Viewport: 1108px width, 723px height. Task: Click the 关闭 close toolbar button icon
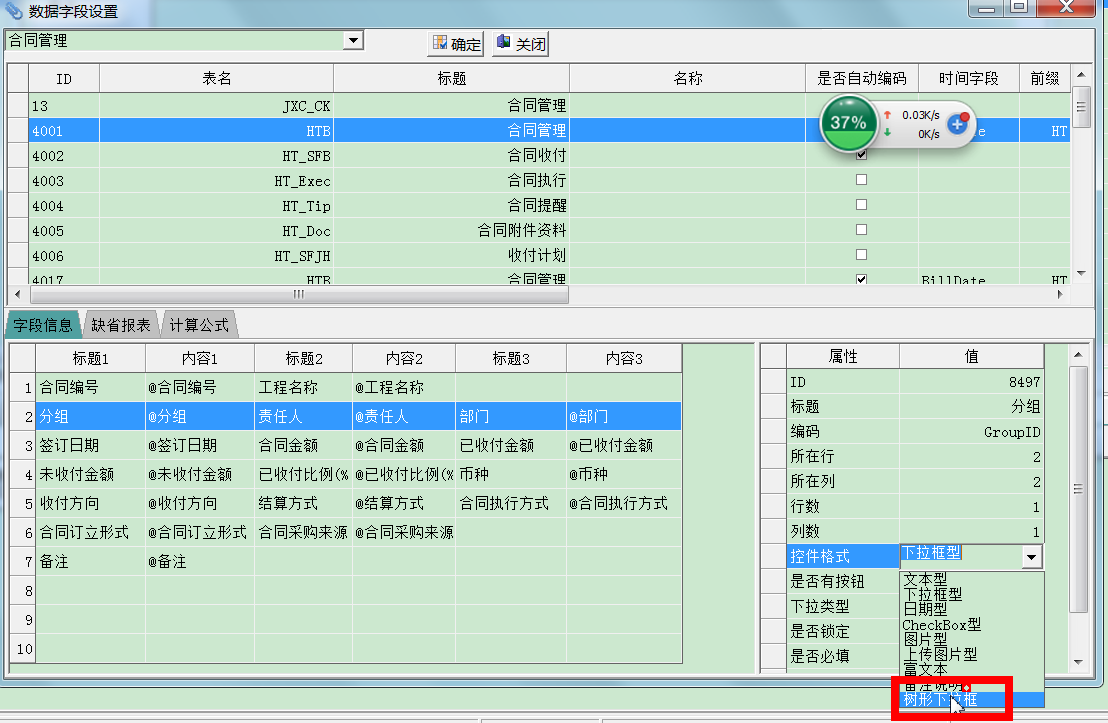(503, 44)
